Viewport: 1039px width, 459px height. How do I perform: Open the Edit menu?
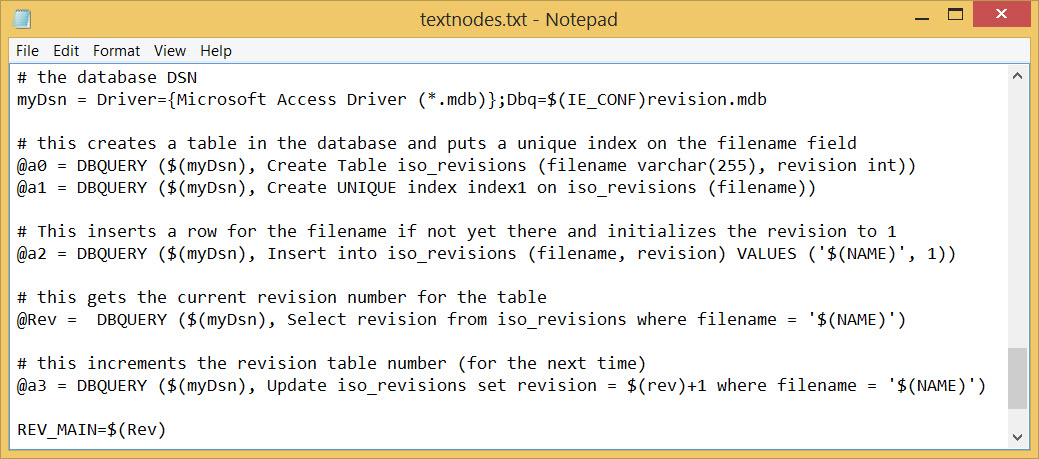click(x=66, y=51)
